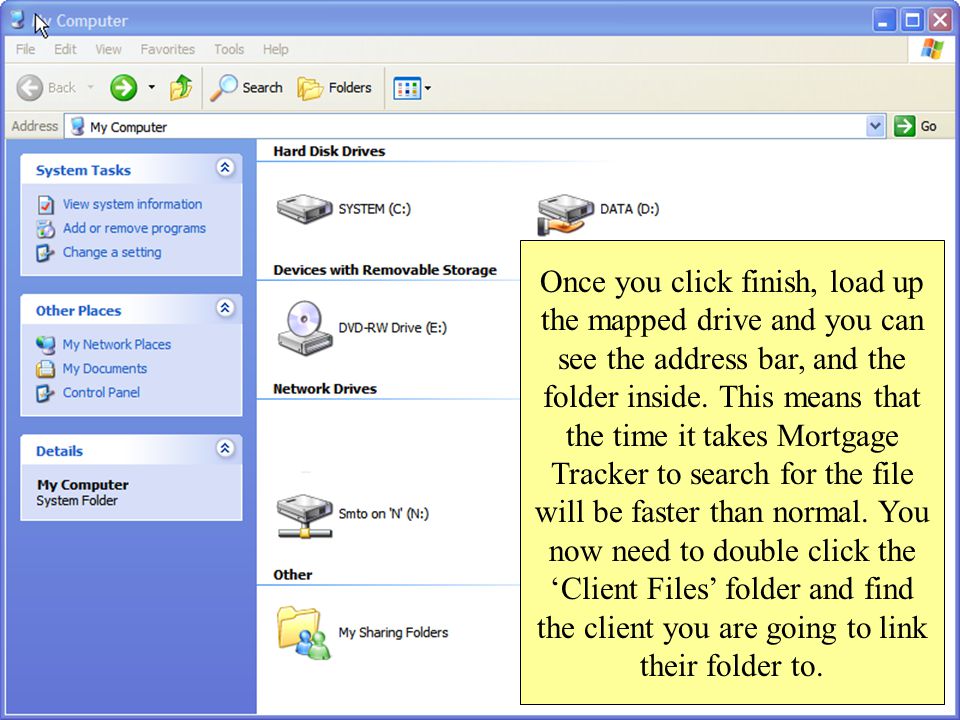Click the green Go arrow icon
Image resolution: width=960 pixels, height=720 pixels.
click(x=904, y=126)
